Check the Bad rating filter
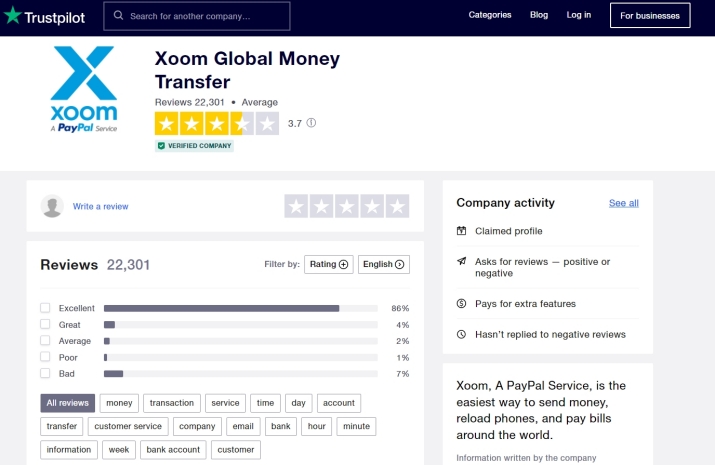The image size is (715, 465). [45, 373]
